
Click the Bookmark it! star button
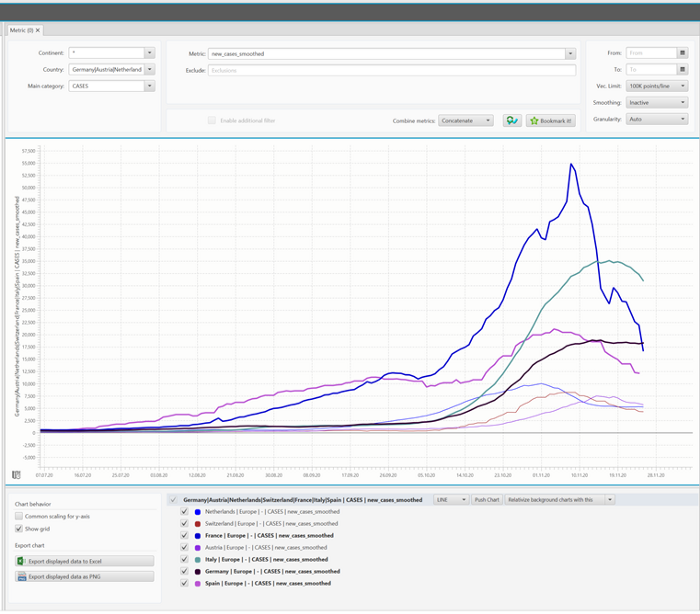point(551,120)
